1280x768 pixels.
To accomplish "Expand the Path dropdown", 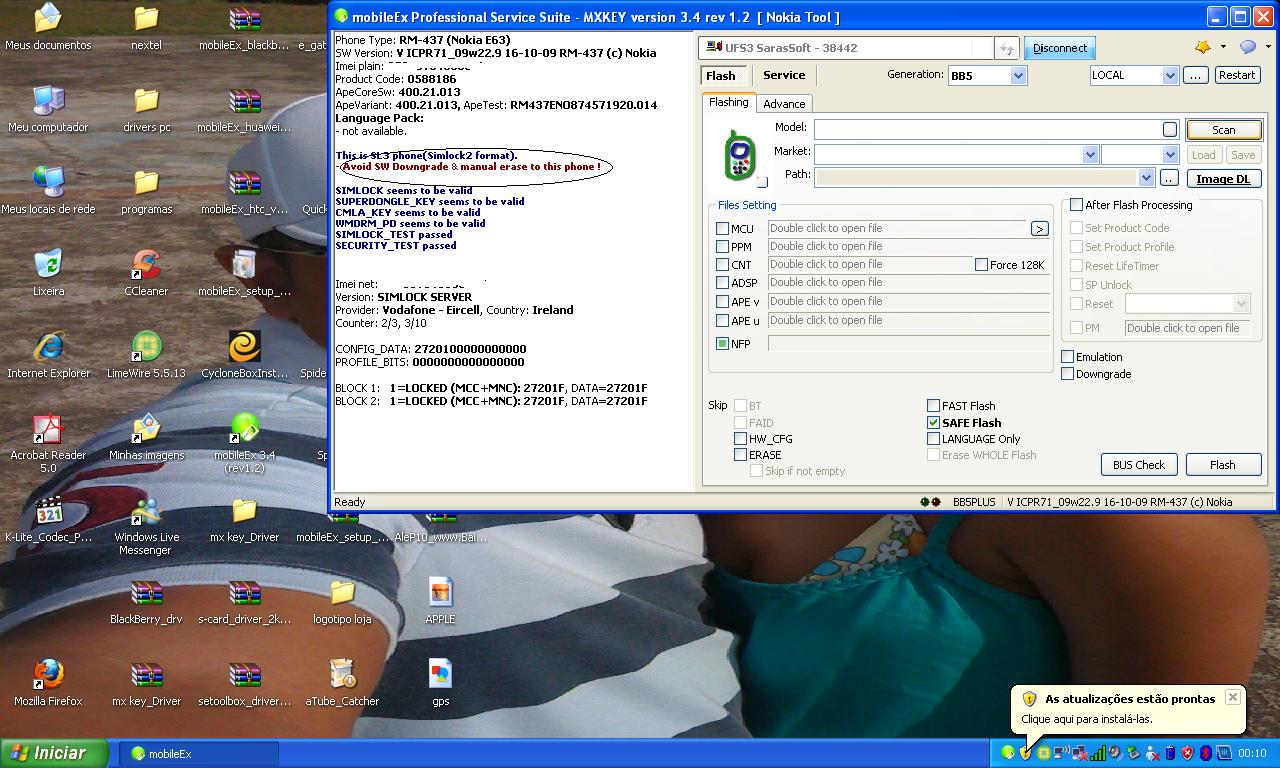I will (1146, 178).
